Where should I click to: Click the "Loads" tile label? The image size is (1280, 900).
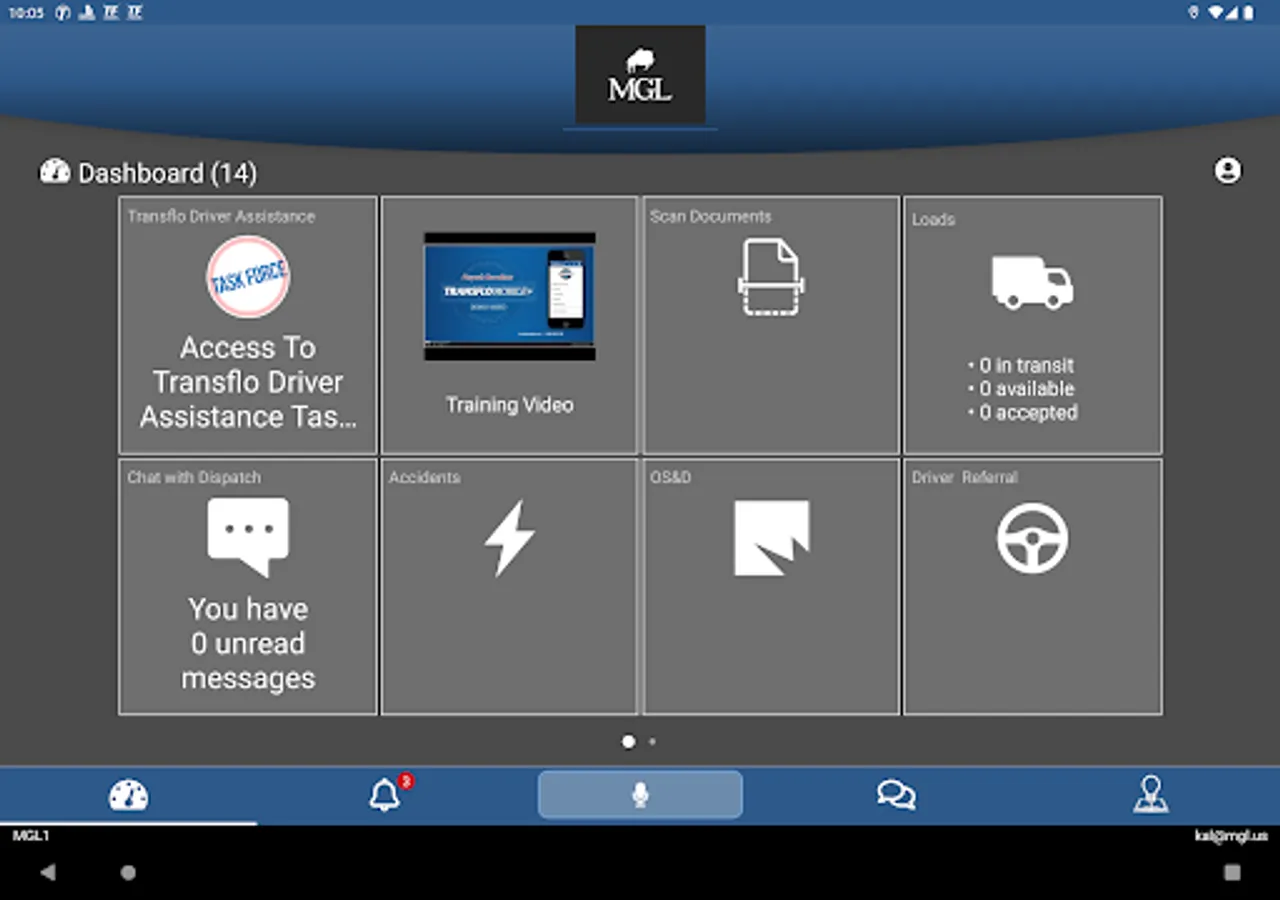coord(933,219)
